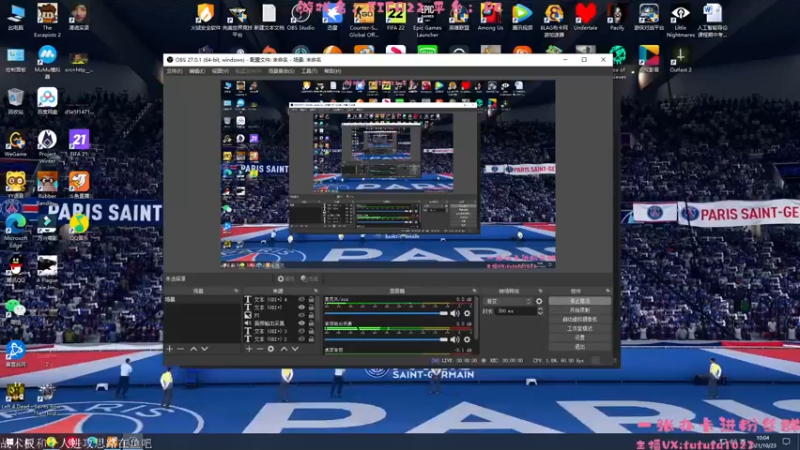Open the This PC desktop icon
The height and width of the screenshot is (450, 800).
click(x=16, y=16)
